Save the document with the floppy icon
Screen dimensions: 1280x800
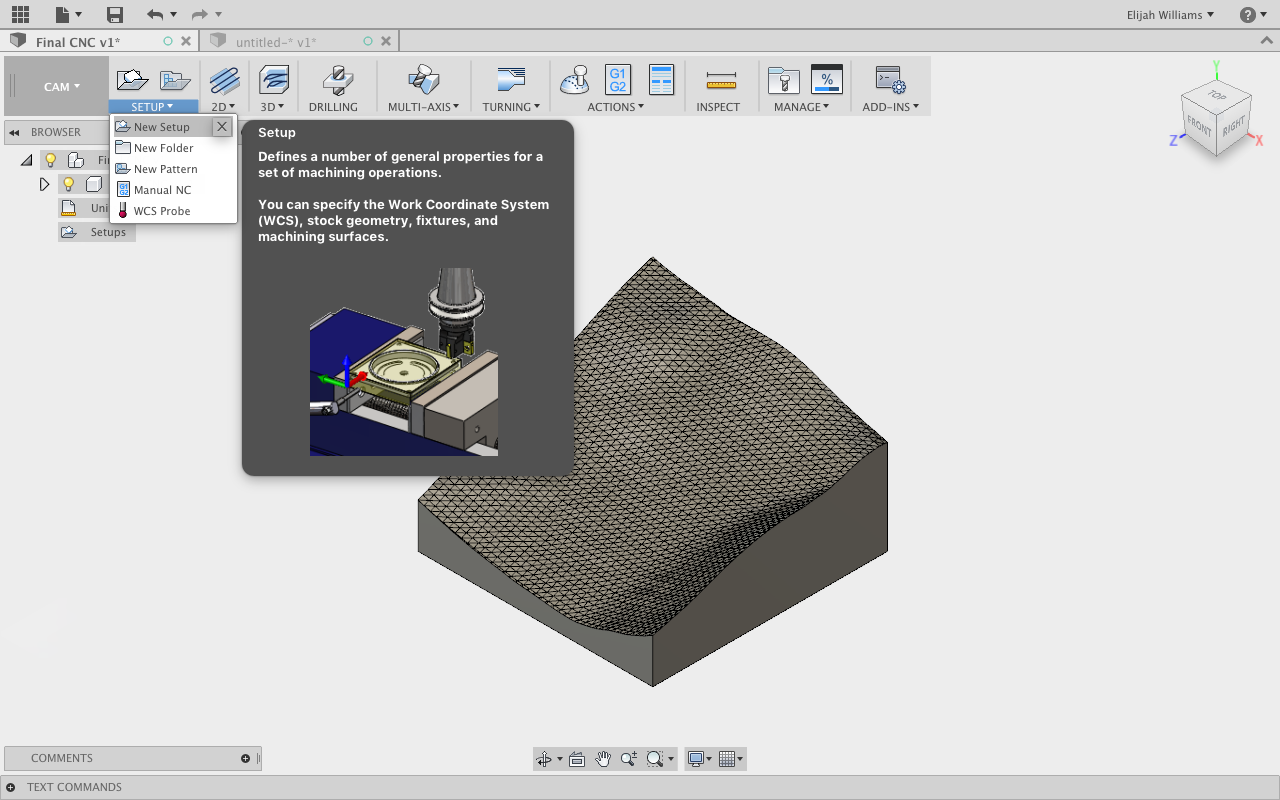(x=115, y=14)
